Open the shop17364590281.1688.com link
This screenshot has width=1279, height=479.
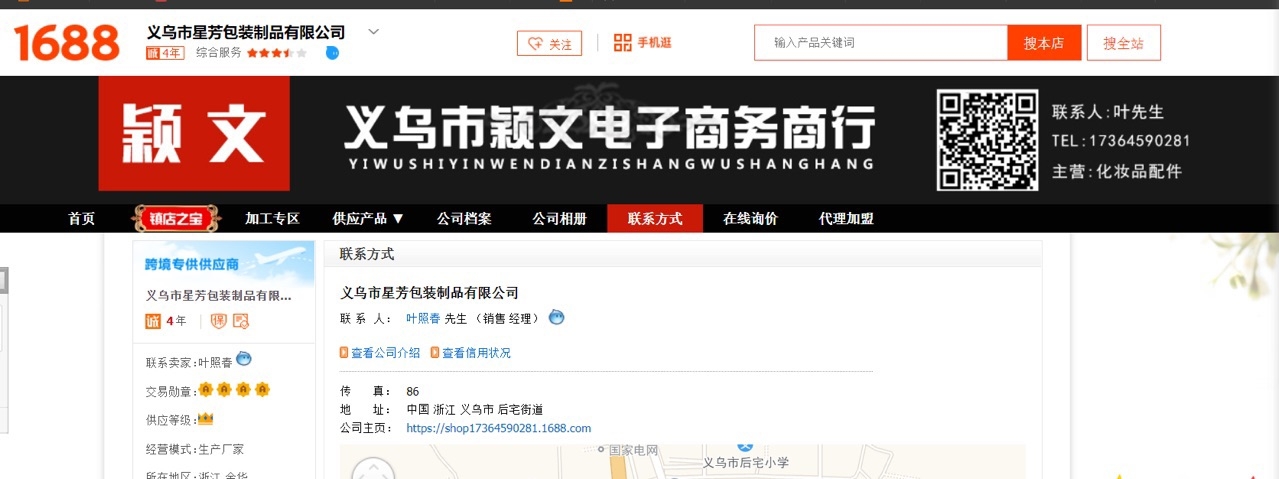tap(498, 428)
